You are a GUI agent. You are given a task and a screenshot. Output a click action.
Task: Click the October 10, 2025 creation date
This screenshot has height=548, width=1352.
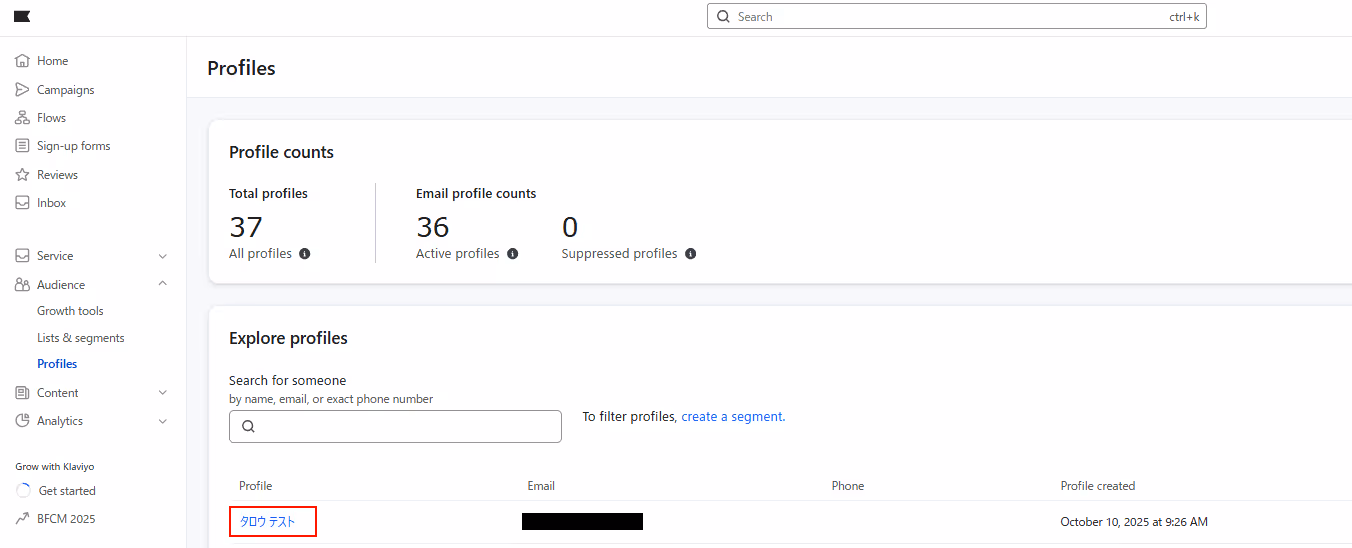(x=1134, y=522)
